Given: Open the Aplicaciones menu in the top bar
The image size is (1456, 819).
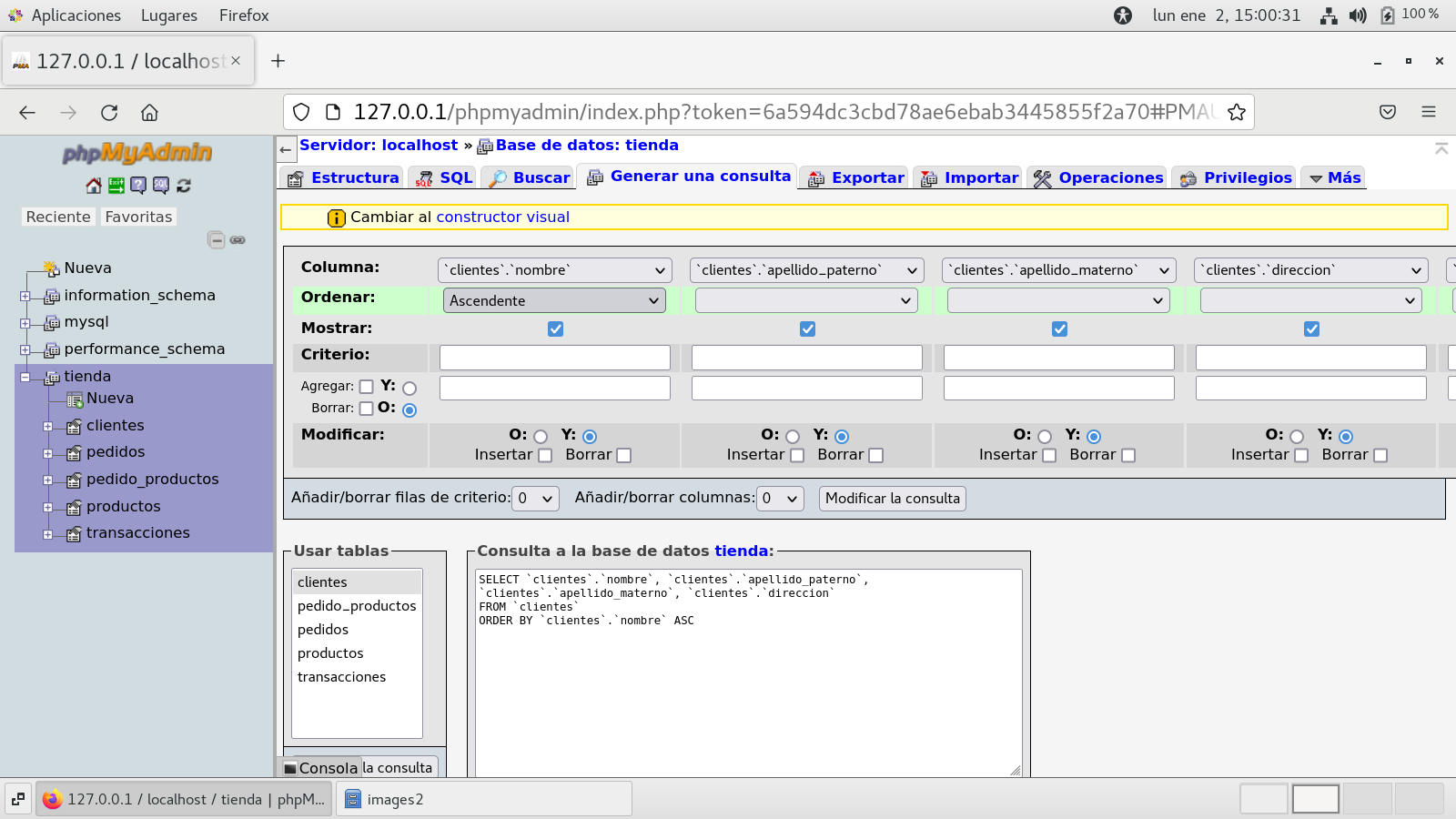Looking at the screenshot, I should pos(76,15).
